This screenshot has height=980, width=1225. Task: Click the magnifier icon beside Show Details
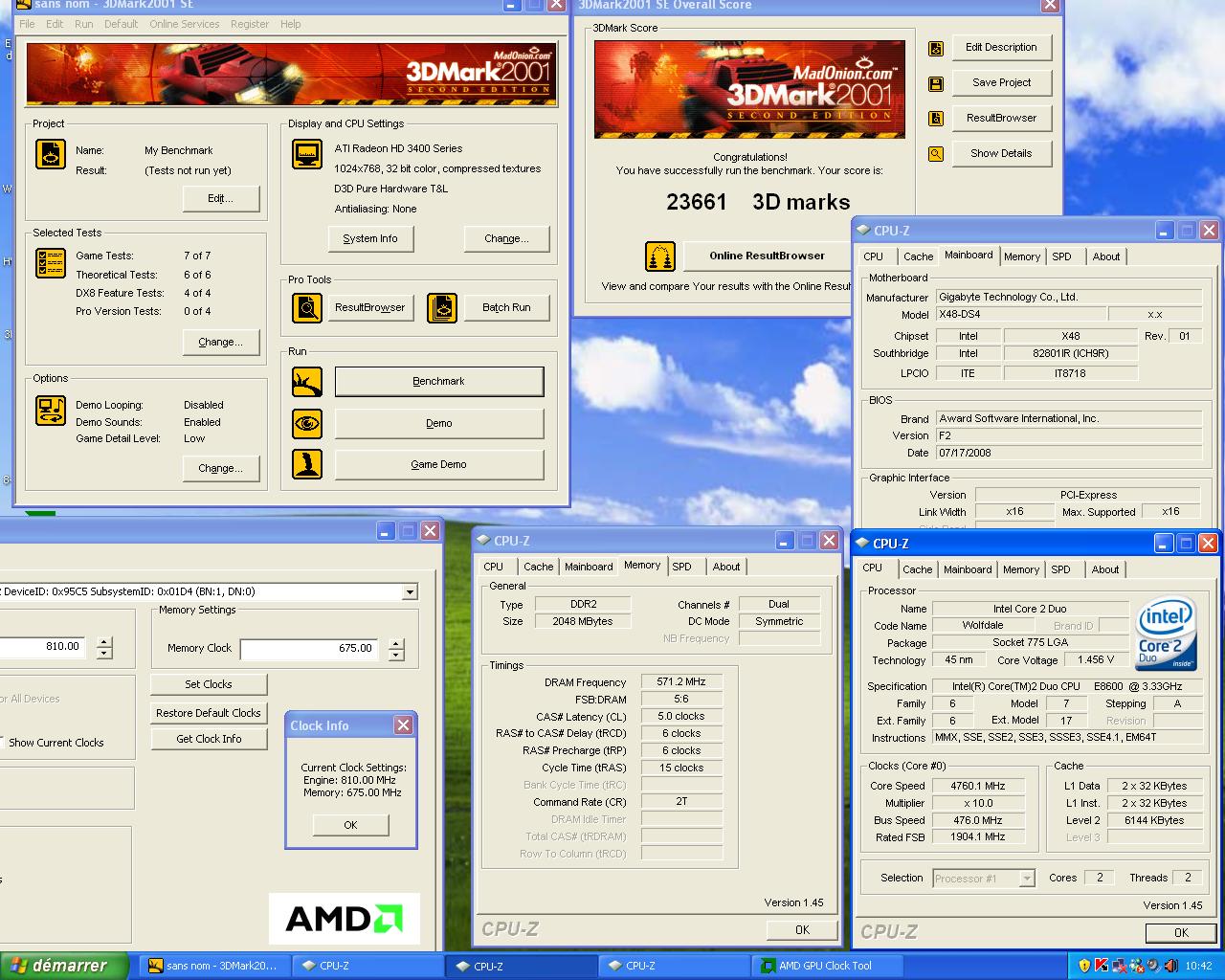click(x=936, y=154)
